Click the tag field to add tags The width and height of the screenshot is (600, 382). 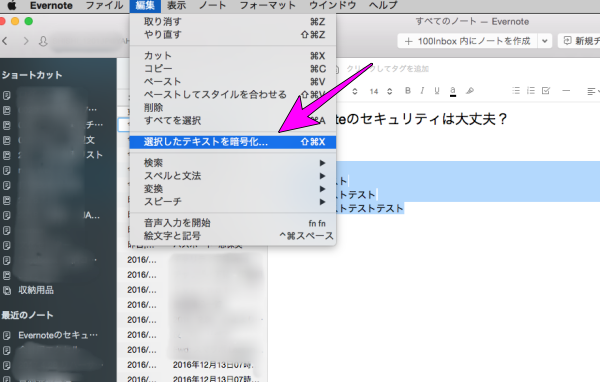click(387, 69)
